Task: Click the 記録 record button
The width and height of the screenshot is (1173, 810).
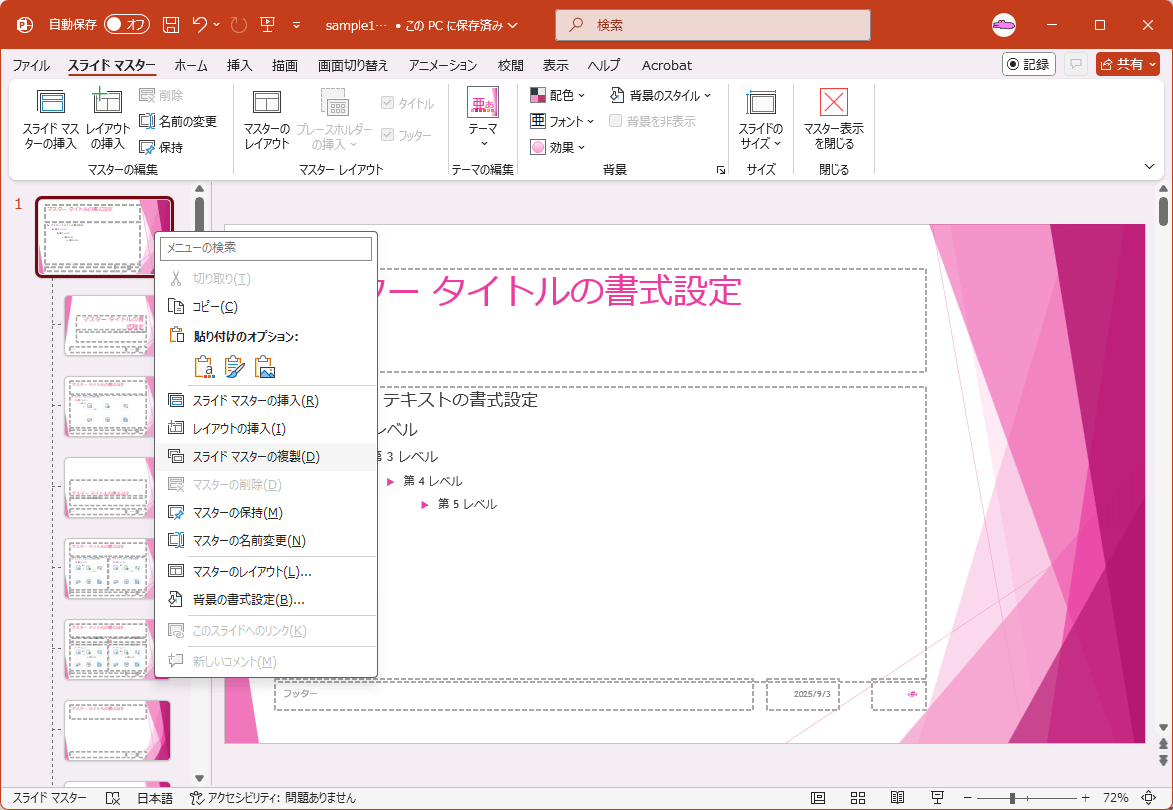Action: [x=1029, y=65]
